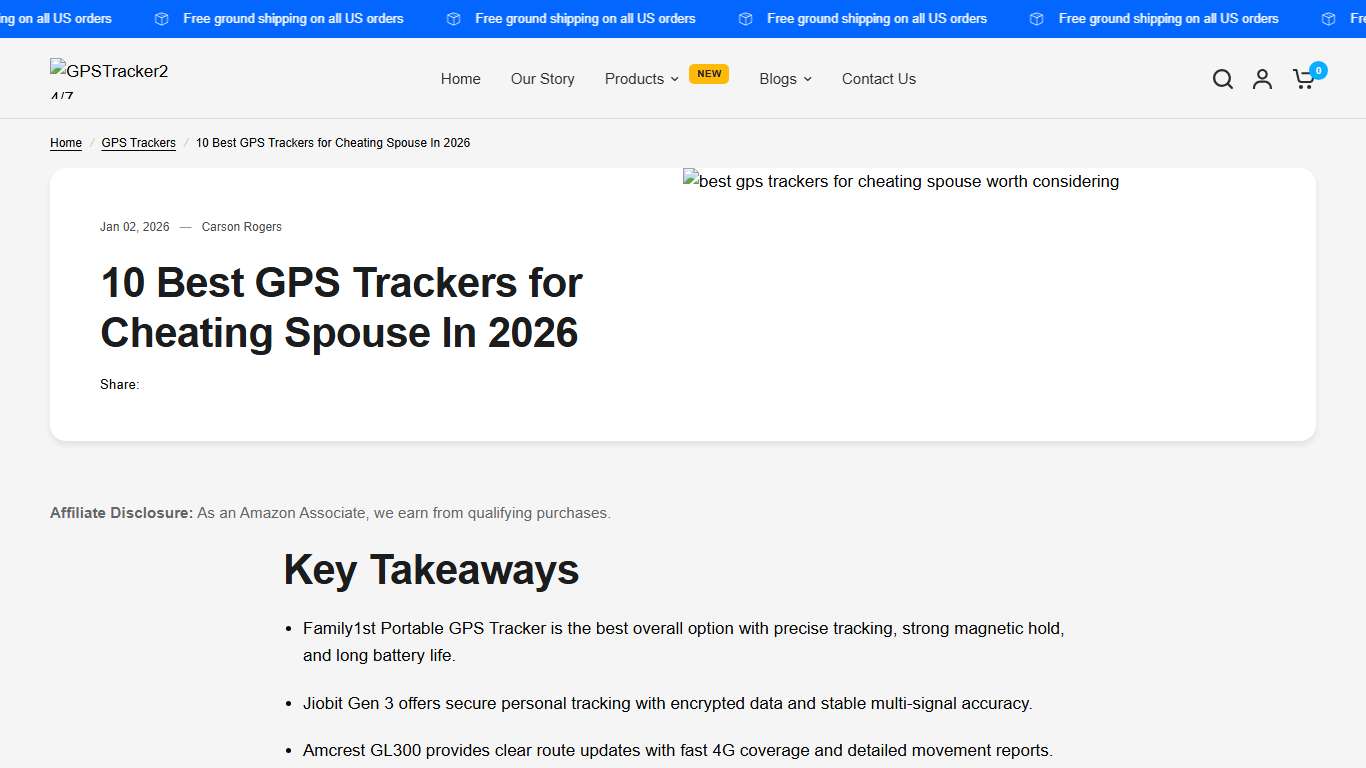Click the Jan 02, 2026 publish date
Screen dimensions: 1366x768
(134, 226)
